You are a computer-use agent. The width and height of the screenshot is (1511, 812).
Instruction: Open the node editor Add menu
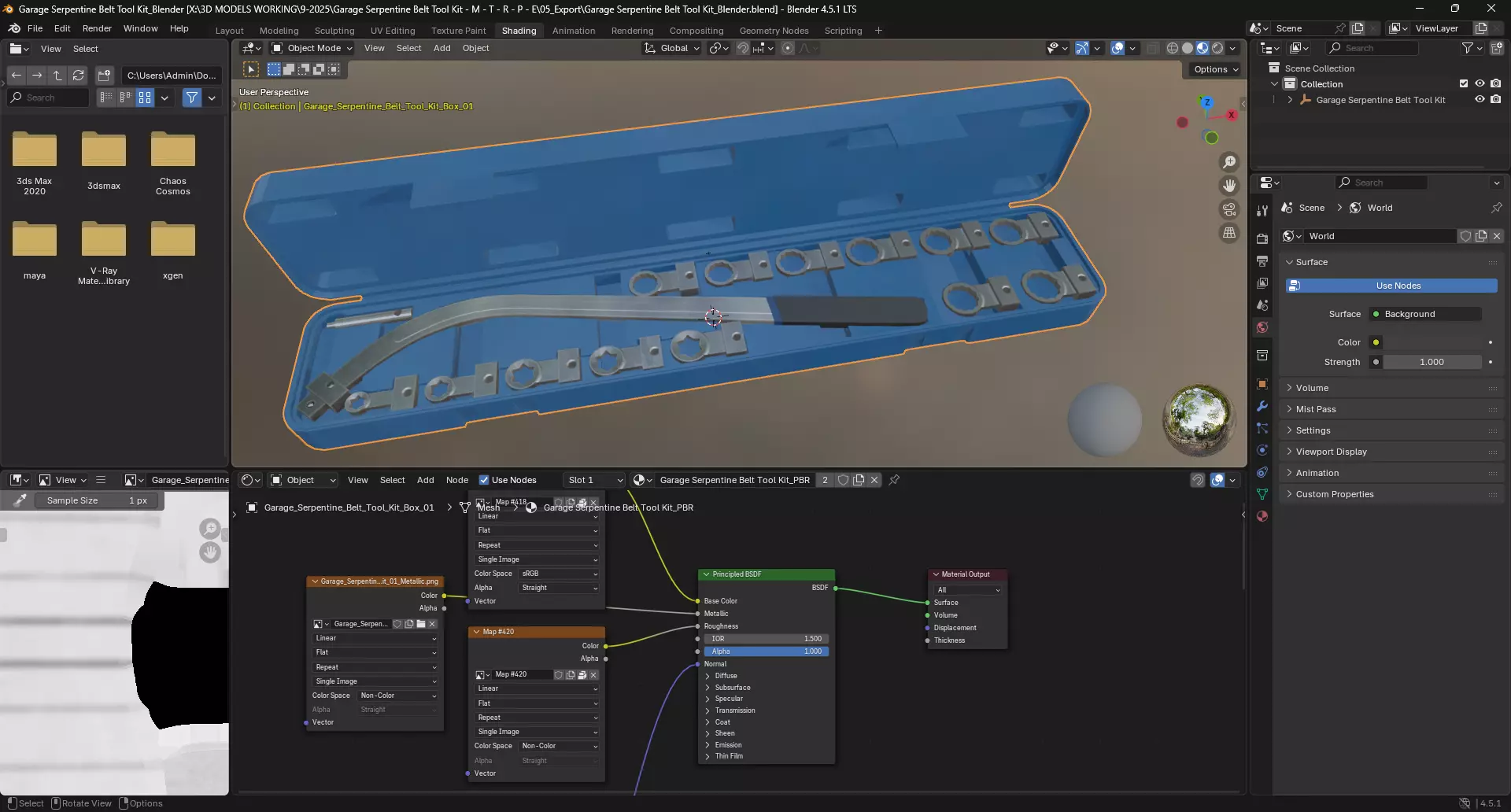click(425, 480)
